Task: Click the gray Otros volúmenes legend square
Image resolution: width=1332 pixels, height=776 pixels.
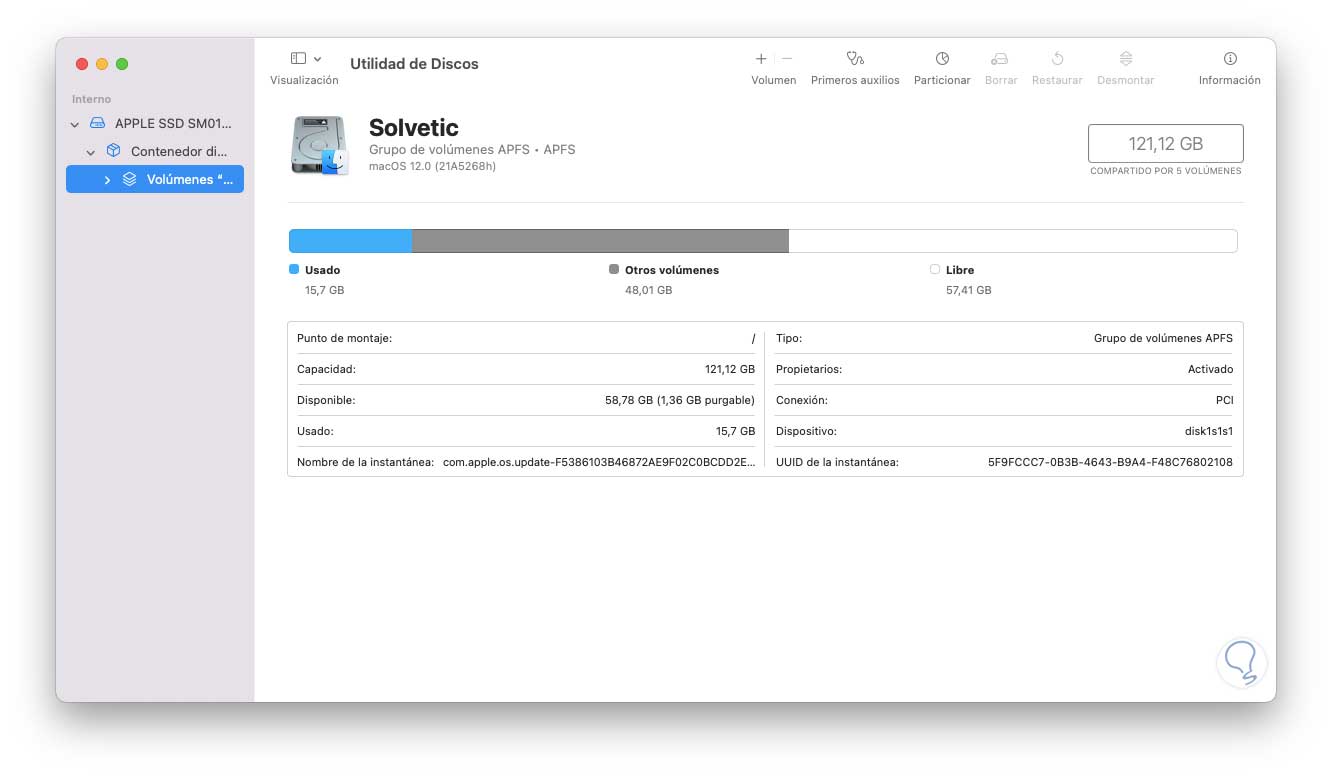Action: click(x=614, y=269)
